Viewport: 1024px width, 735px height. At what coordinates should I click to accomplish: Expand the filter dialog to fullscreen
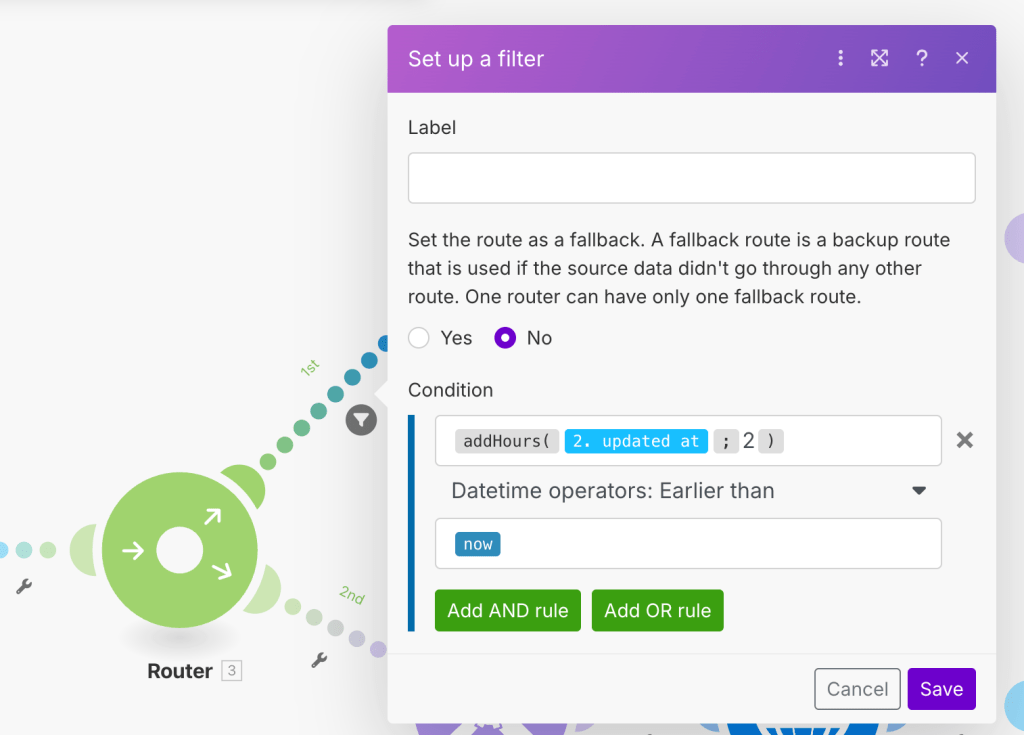pyautogui.click(x=879, y=58)
